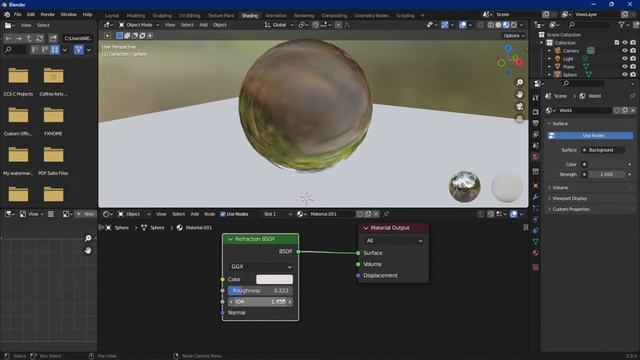The image size is (640, 360).
Task: Switch file browser to thumbnail display
Action: pyautogui.click(x=55, y=50)
